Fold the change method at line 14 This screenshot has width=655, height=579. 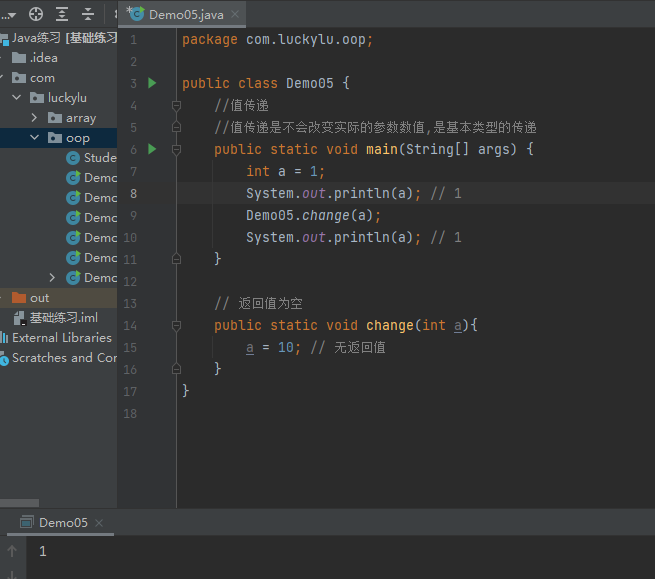[x=176, y=325]
